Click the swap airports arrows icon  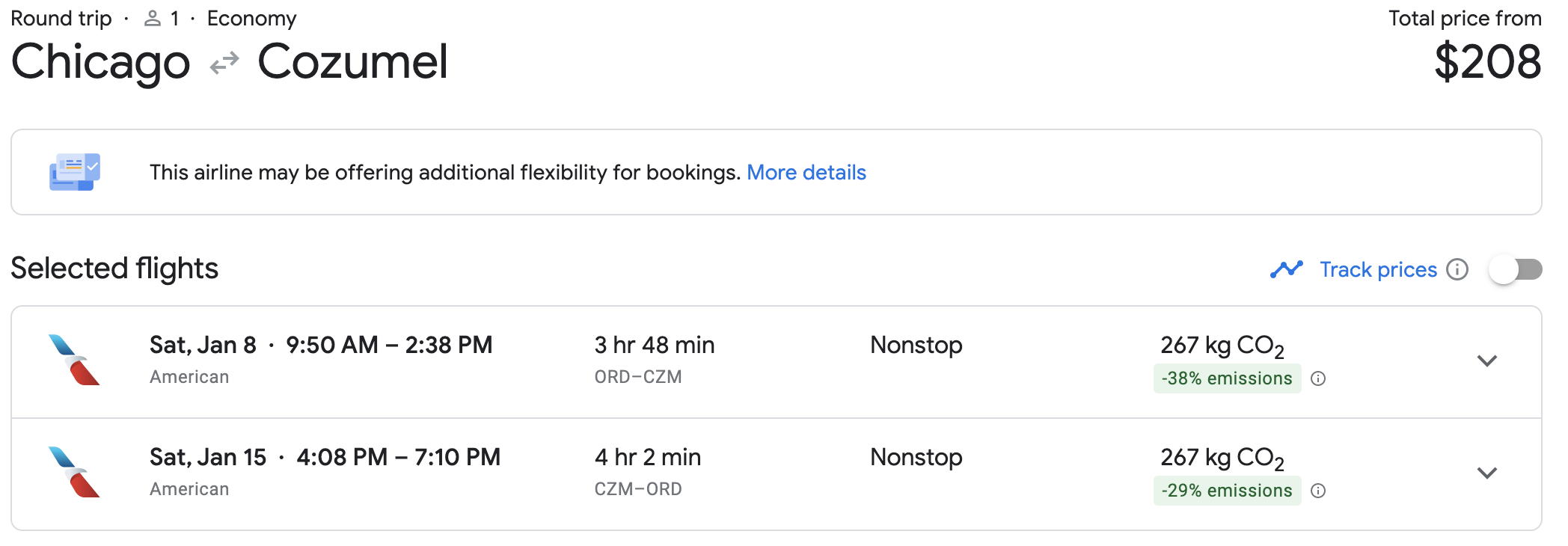(x=225, y=63)
